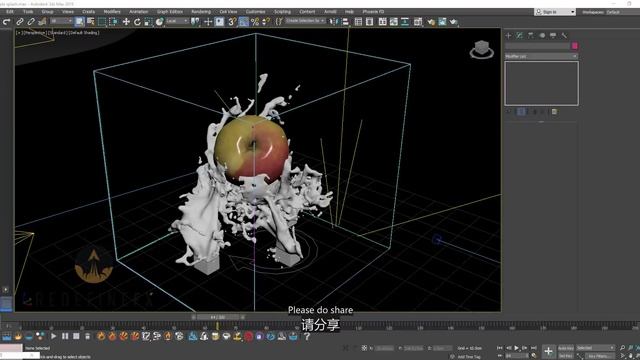Go to the start frame
Screen dimensions: 640x360
500,348
